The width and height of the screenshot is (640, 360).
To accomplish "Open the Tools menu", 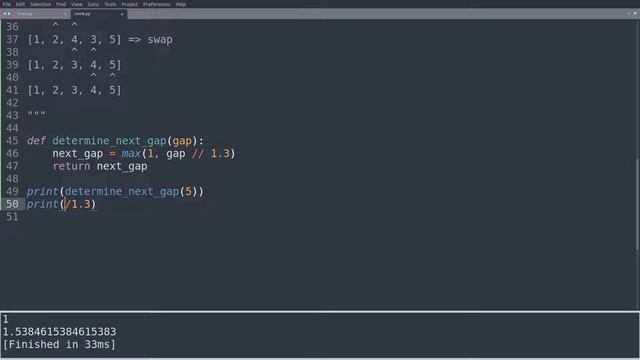I will (x=110, y=4).
